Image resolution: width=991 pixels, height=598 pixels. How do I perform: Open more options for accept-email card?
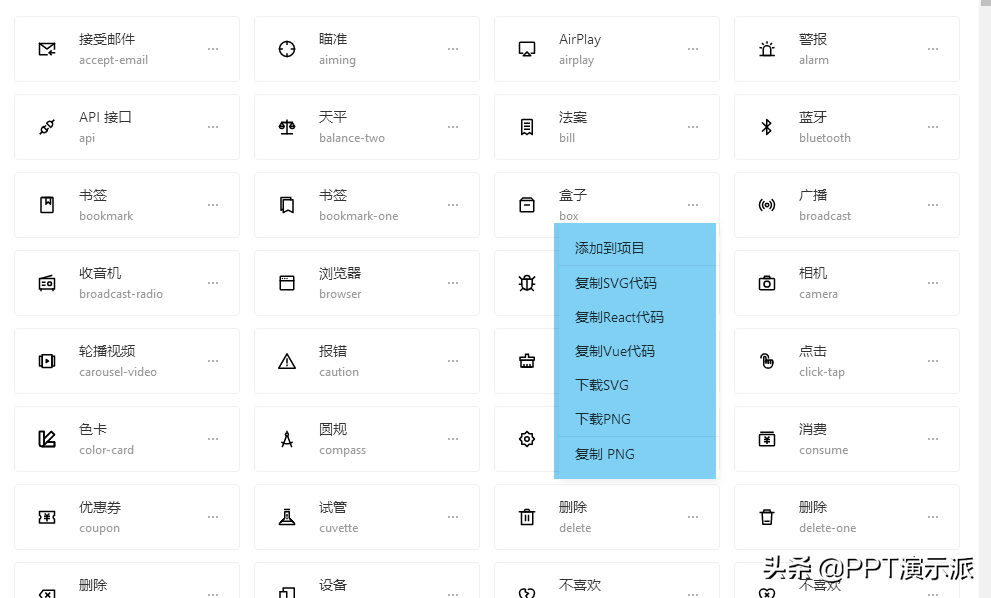(213, 49)
